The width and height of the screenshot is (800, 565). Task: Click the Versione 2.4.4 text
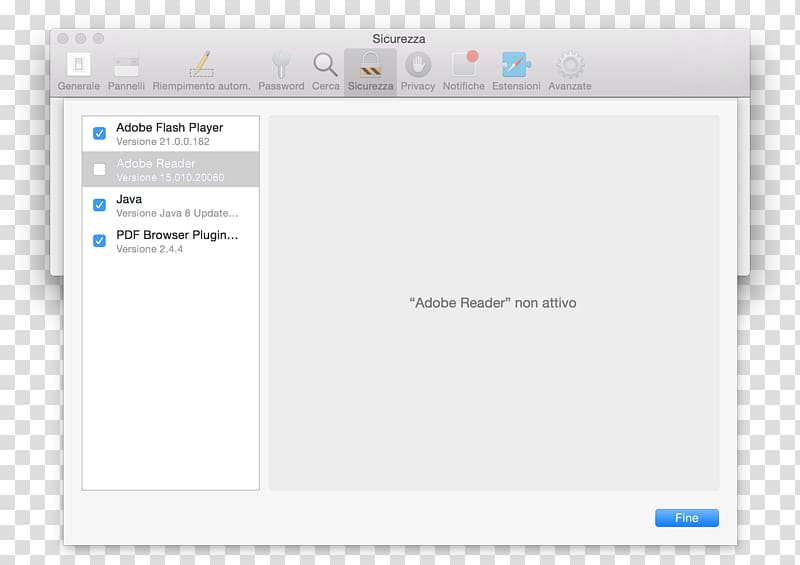tap(149, 249)
